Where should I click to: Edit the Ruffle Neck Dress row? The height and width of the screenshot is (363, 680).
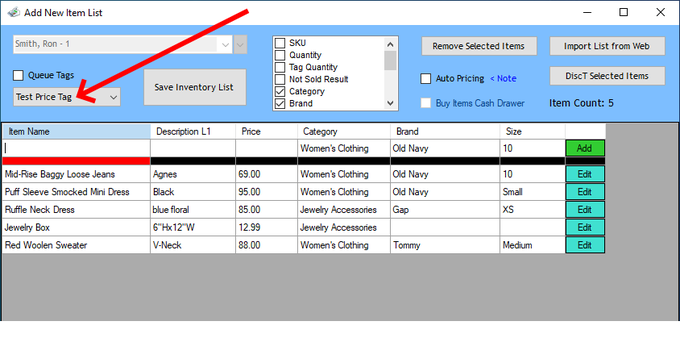tap(585, 210)
